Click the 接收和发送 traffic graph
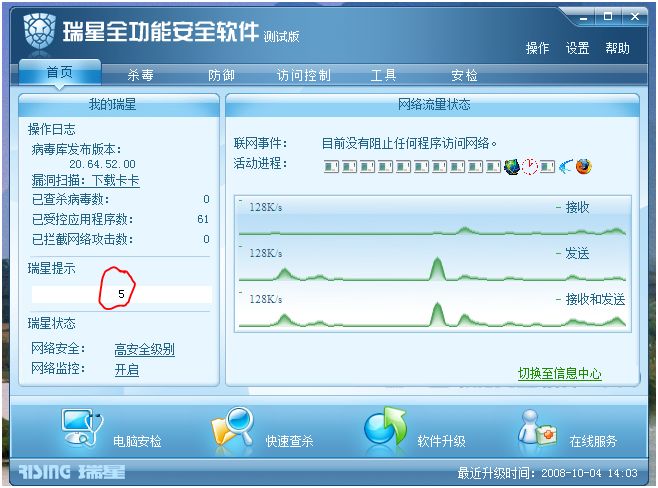This screenshot has width=658, height=488. [x=433, y=310]
